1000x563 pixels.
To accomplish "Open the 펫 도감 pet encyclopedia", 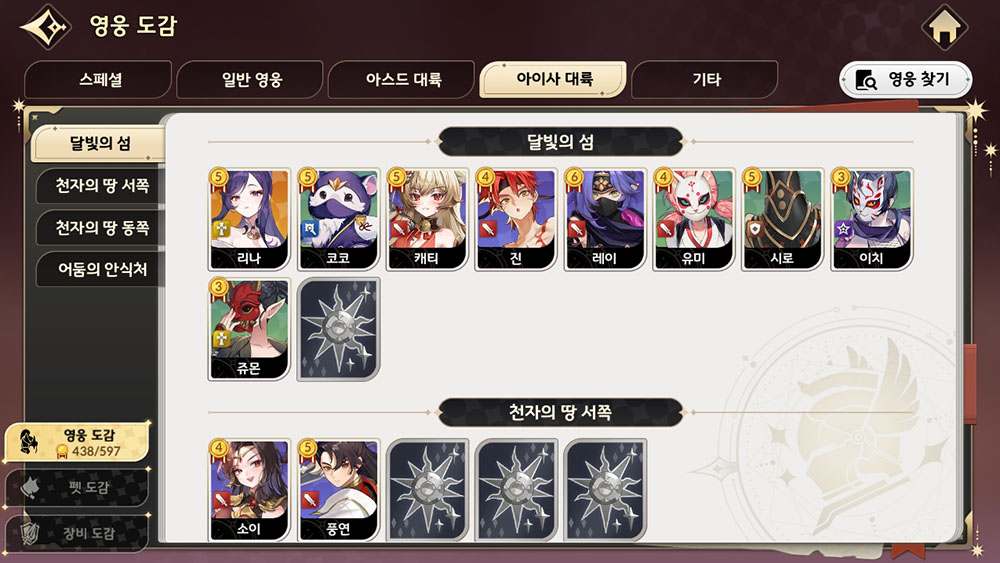I will [77, 488].
